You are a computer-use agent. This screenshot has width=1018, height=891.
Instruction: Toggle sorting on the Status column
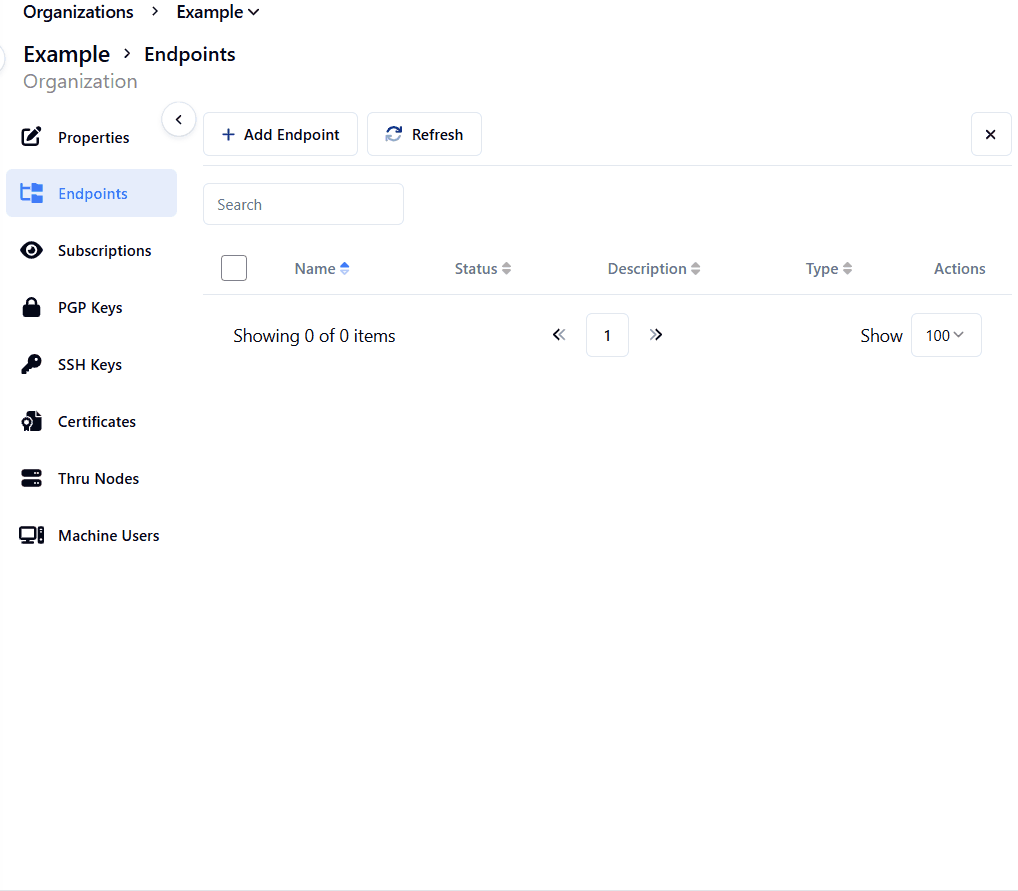[506, 268]
